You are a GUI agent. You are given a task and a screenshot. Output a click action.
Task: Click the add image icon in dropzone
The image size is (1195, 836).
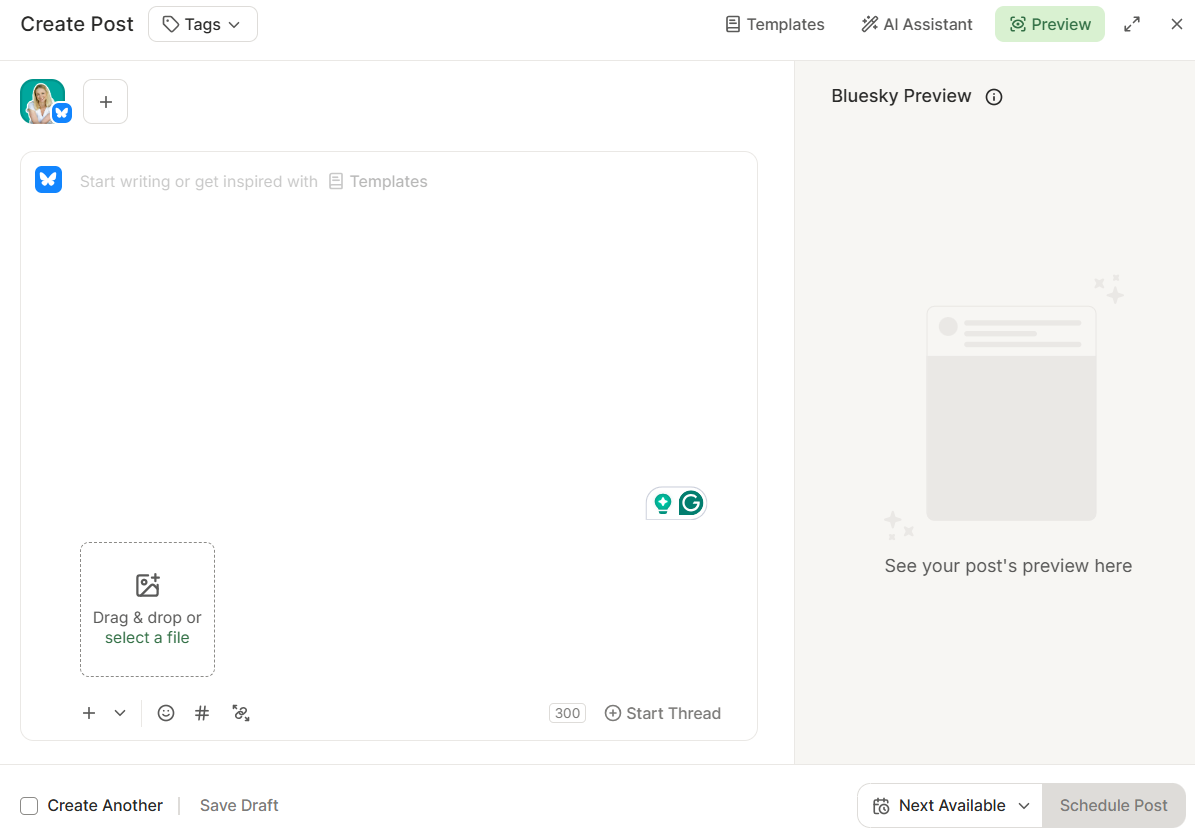click(147, 585)
